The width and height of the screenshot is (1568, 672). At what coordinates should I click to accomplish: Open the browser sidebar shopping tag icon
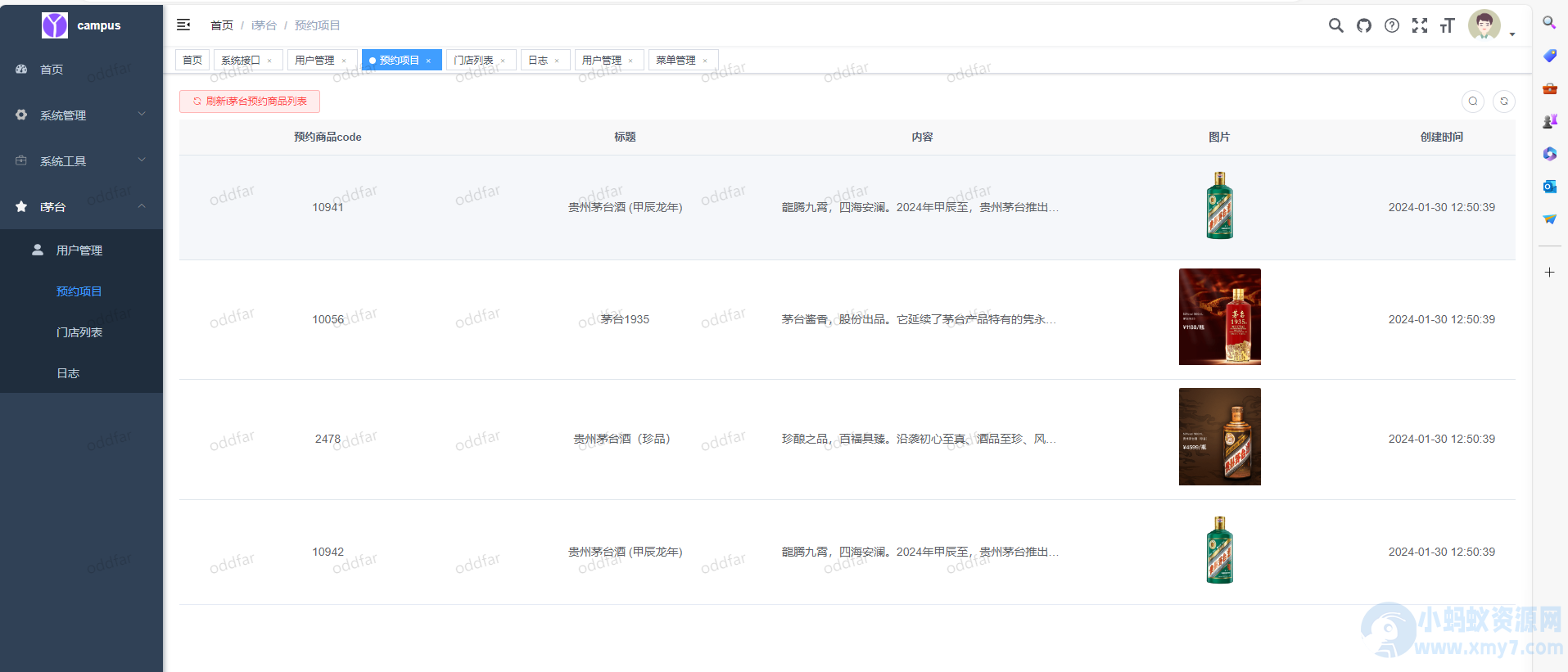[x=1549, y=56]
